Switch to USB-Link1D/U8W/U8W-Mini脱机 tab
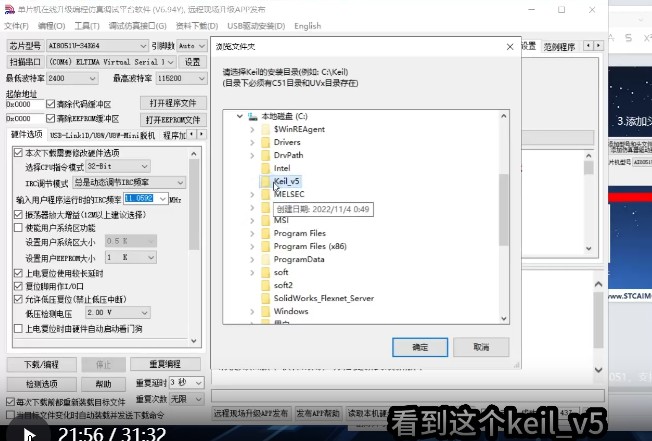This screenshot has height=441, width=652. (x=102, y=136)
